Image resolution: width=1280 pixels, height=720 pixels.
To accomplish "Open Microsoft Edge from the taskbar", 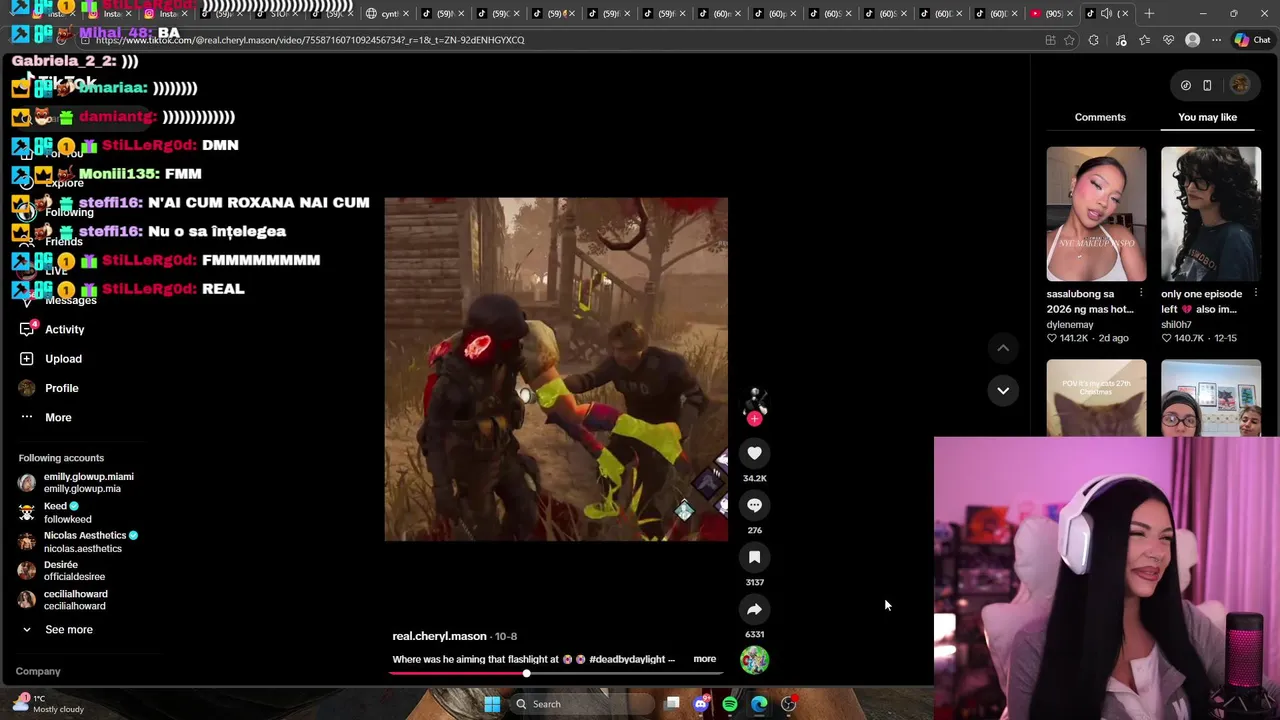I will [x=759, y=704].
